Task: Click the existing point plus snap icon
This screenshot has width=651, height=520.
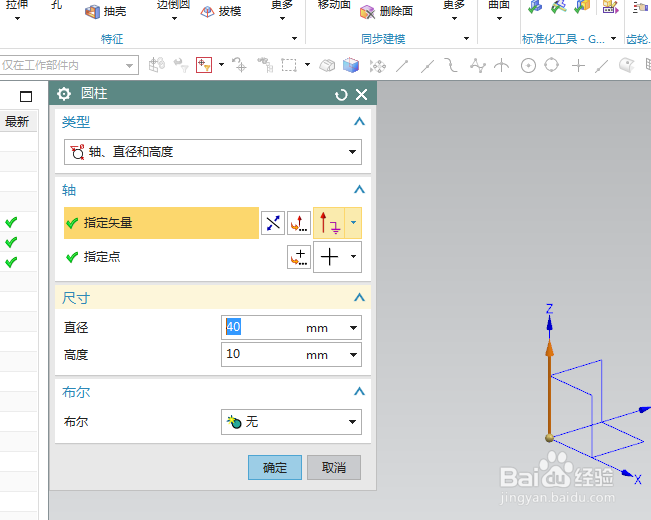Action: pyautogui.click(x=578, y=66)
